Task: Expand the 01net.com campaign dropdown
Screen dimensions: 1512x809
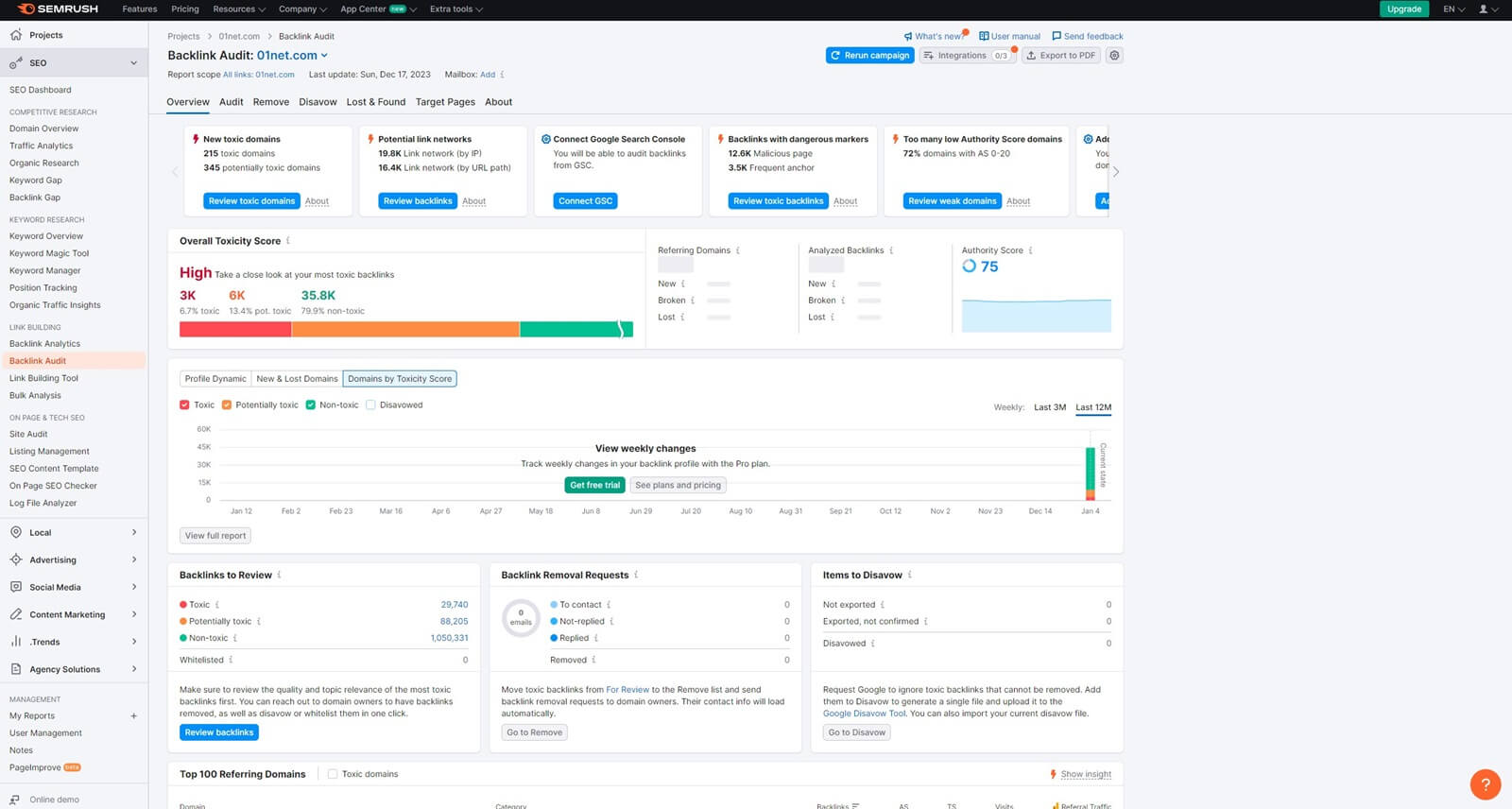Action: coord(324,56)
